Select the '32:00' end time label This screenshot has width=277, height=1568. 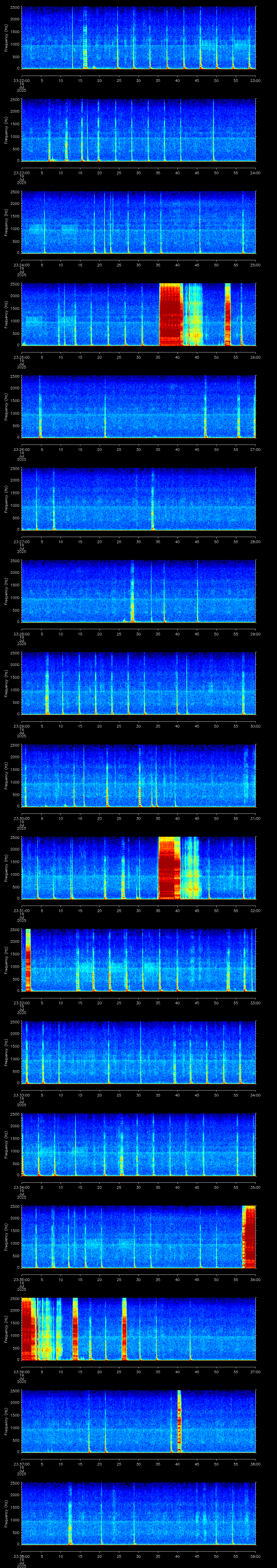(255, 910)
